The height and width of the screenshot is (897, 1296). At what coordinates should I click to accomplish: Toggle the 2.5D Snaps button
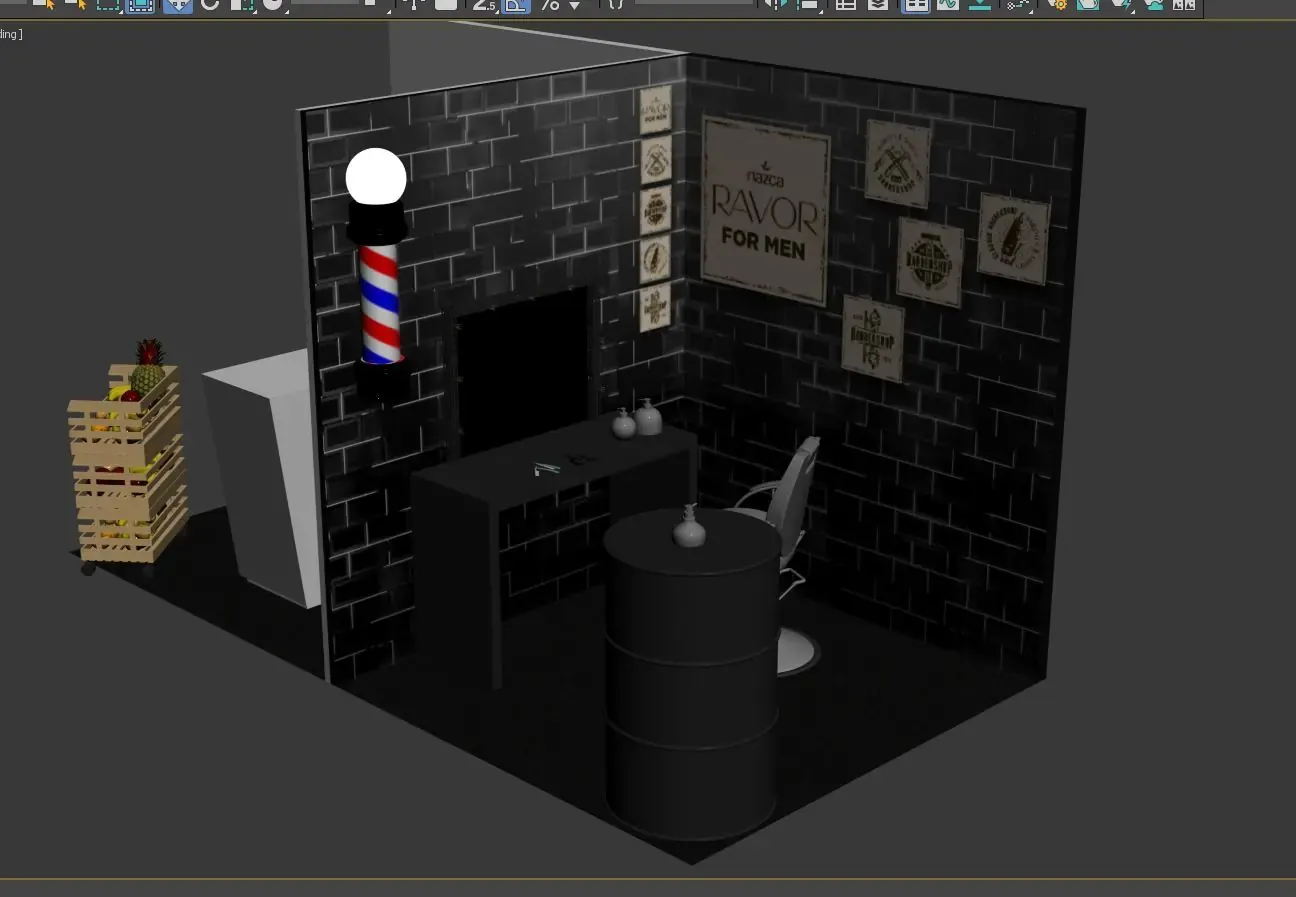(484, 5)
